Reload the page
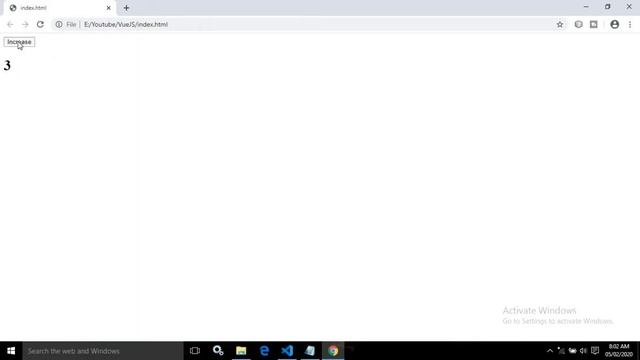The image size is (640, 360). (40, 24)
